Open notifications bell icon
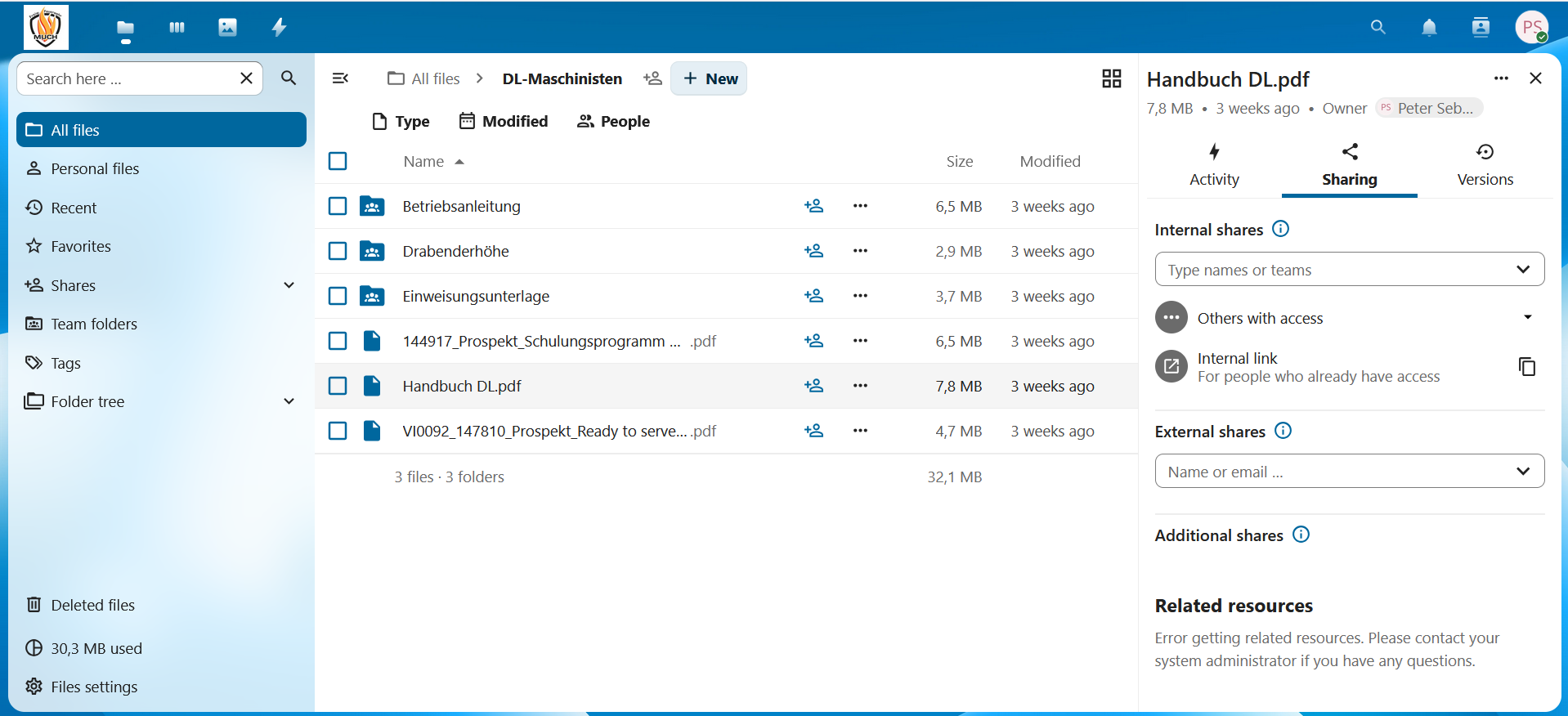 point(1428,28)
